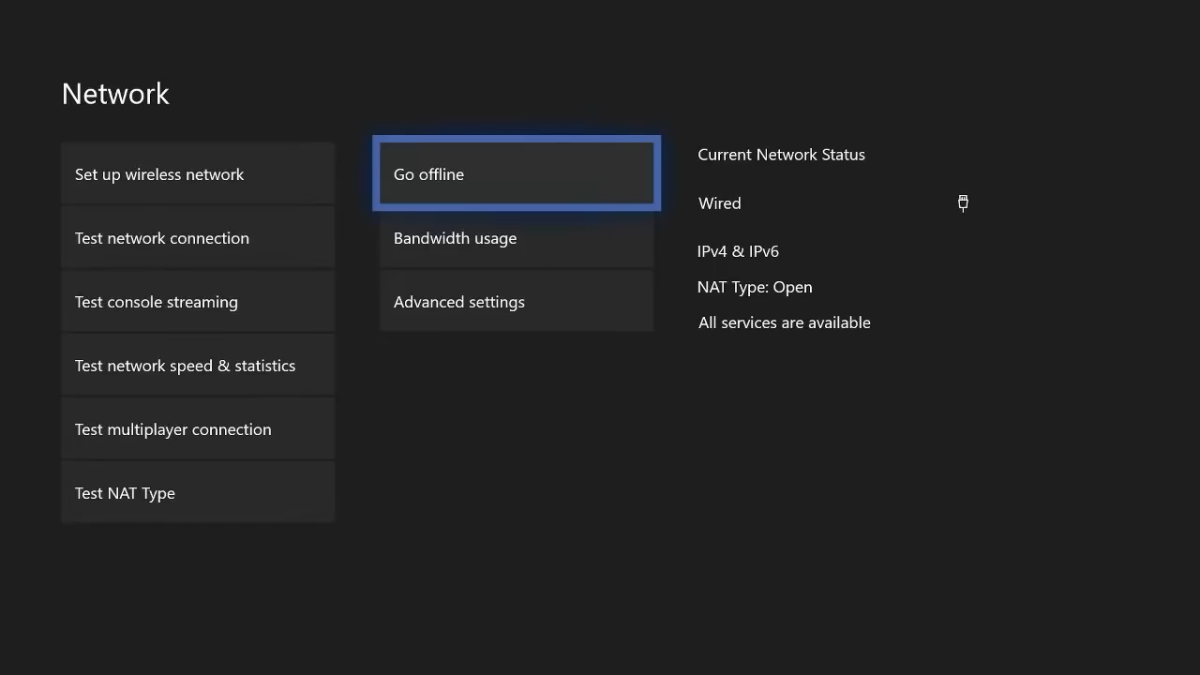The width and height of the screenshot is (1200, 675).
Task: Click the All services are available message
Action: pos(784,322)
